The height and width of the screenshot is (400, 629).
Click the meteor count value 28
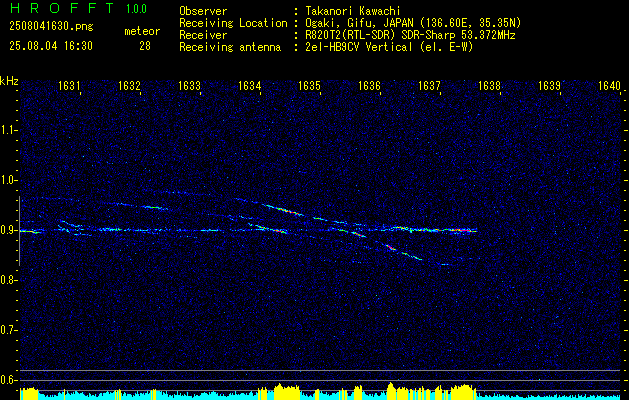145,46
